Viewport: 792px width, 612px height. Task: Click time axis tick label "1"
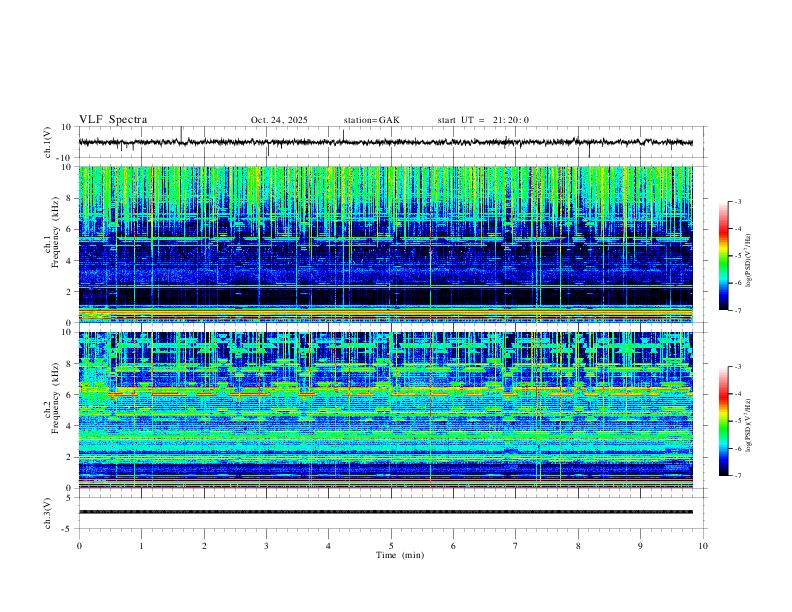coord(141,546)
